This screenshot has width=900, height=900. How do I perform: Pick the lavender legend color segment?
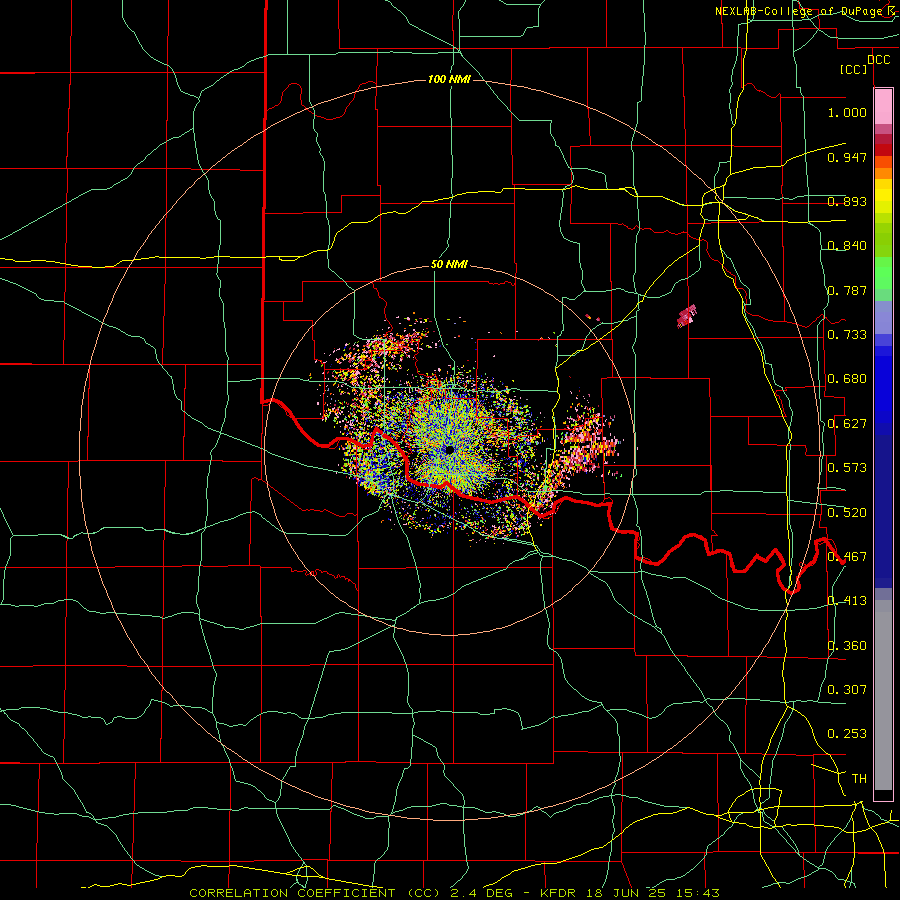(x=883, y=317)
